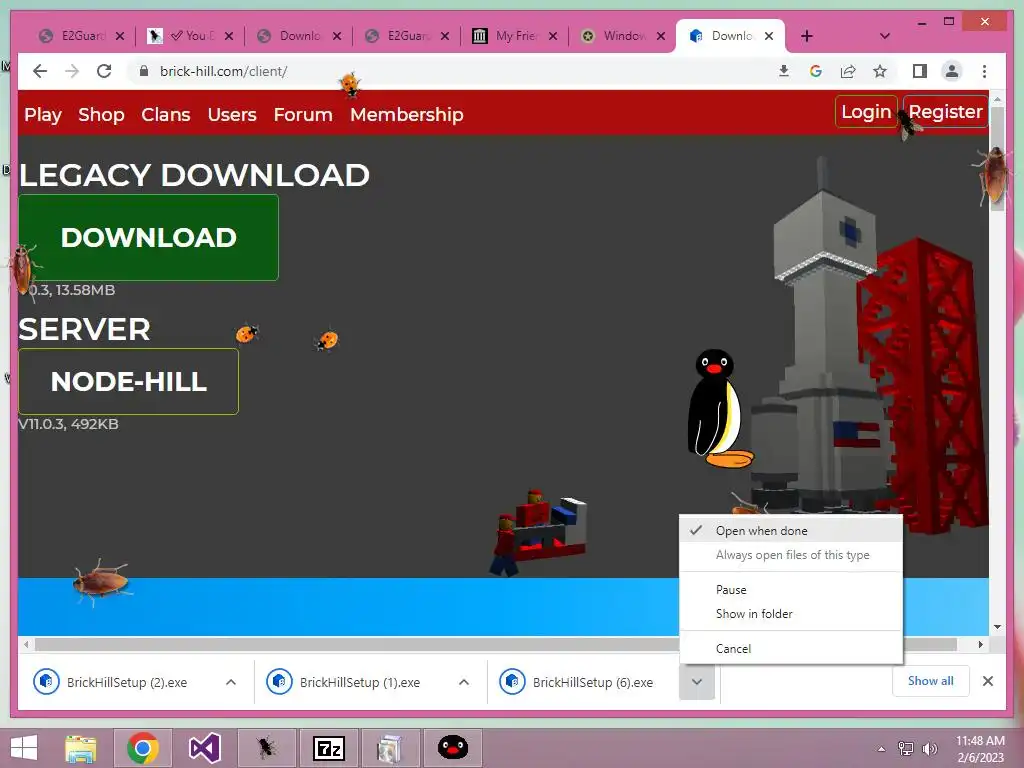
Task: Go to the Clans page
Action: (x=166, y=114)
